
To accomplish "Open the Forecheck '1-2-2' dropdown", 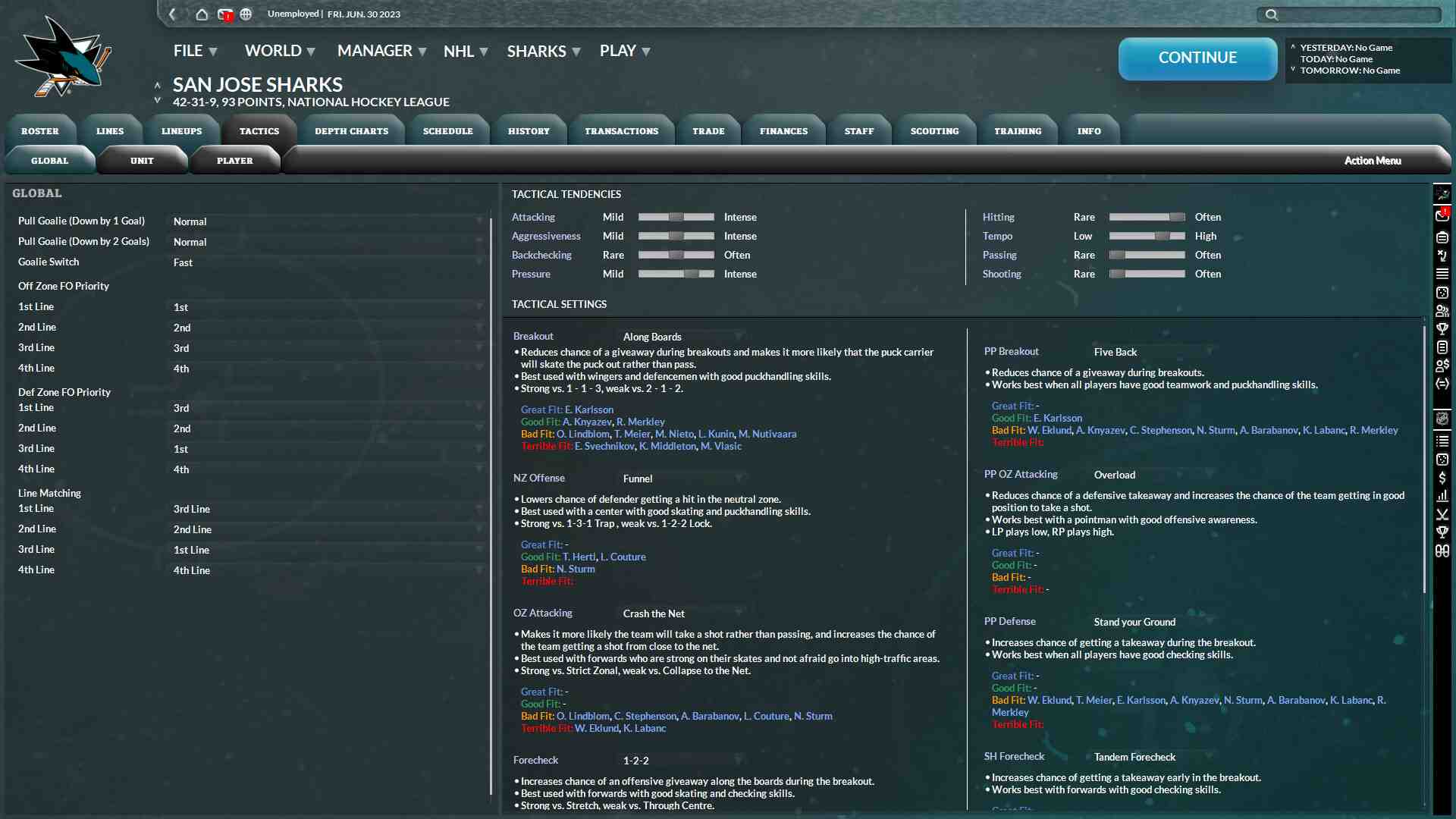I will pos(682,761).
